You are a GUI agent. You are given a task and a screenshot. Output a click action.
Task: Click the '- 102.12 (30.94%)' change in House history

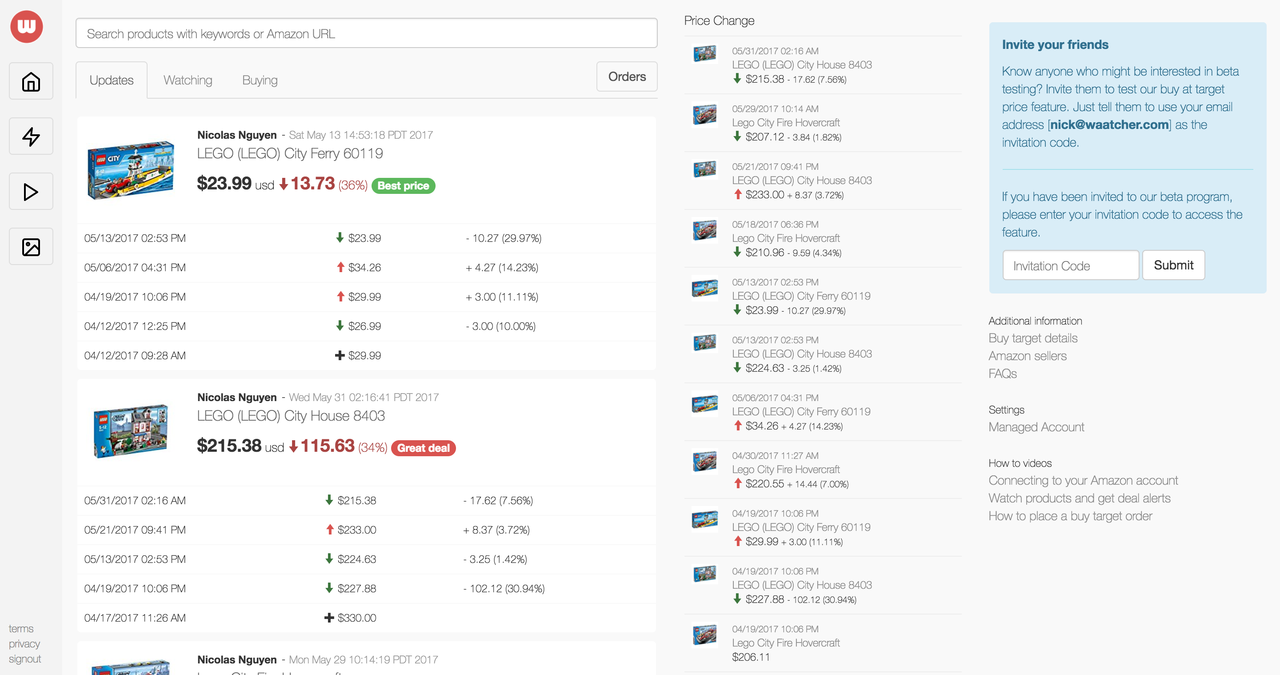pos(504,588)
